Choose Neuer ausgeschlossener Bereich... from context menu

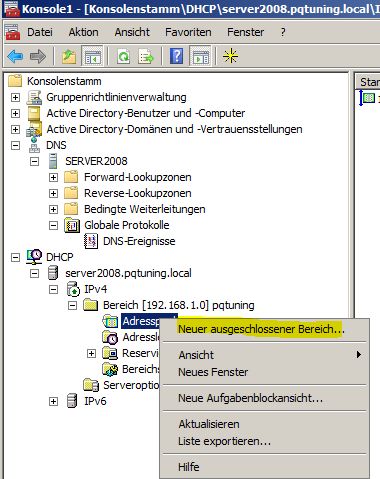(x=264, y=329)
